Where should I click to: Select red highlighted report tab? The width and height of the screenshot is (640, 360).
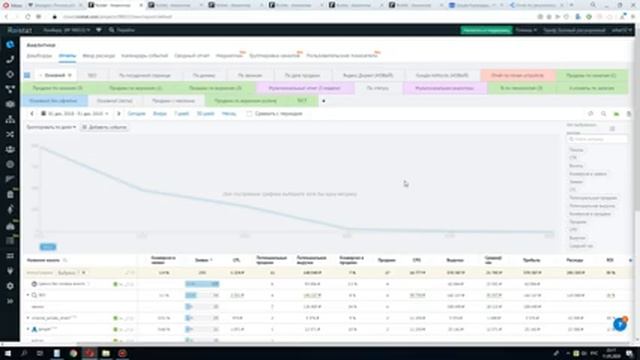tap(518, 76)
